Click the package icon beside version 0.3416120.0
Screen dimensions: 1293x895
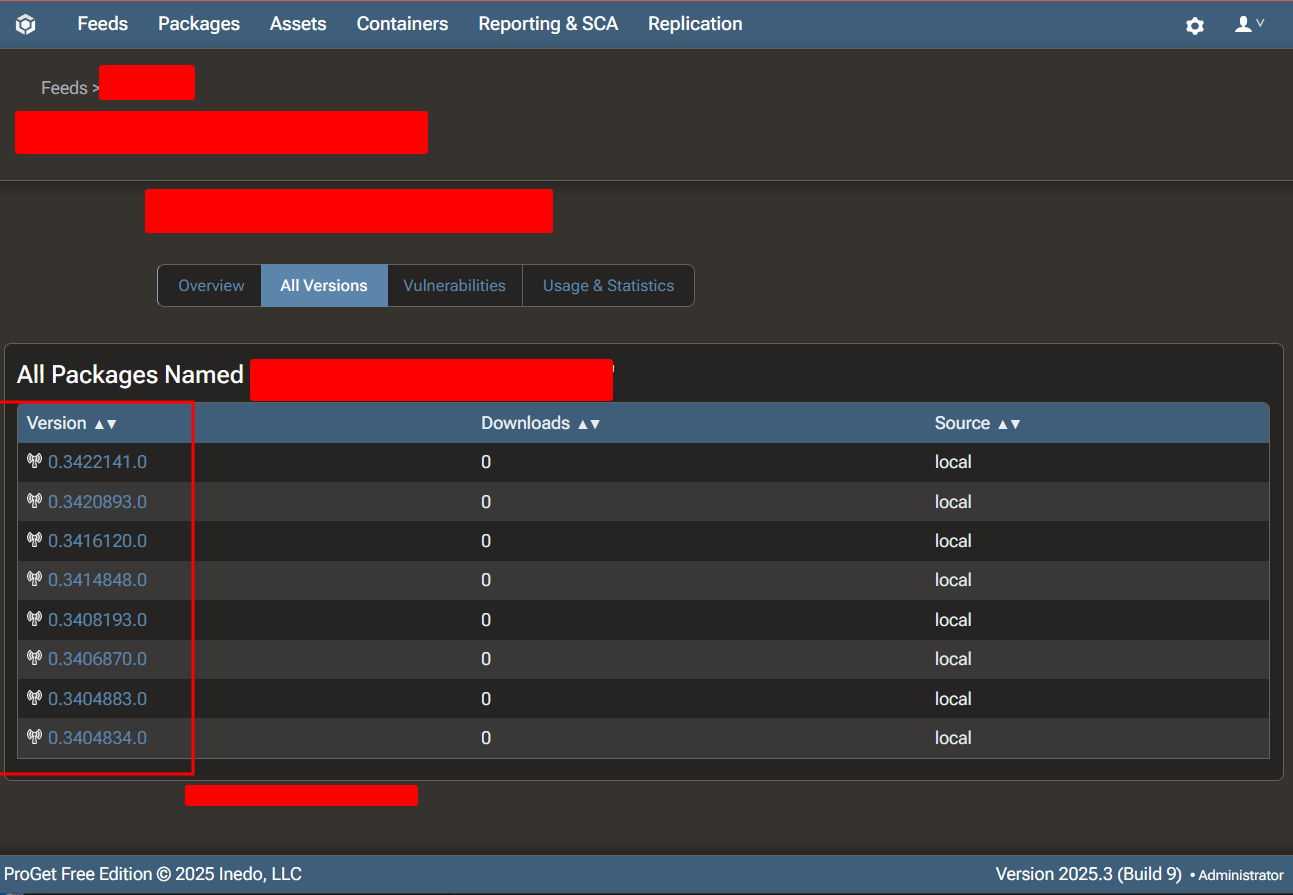[x=34, y=540]
